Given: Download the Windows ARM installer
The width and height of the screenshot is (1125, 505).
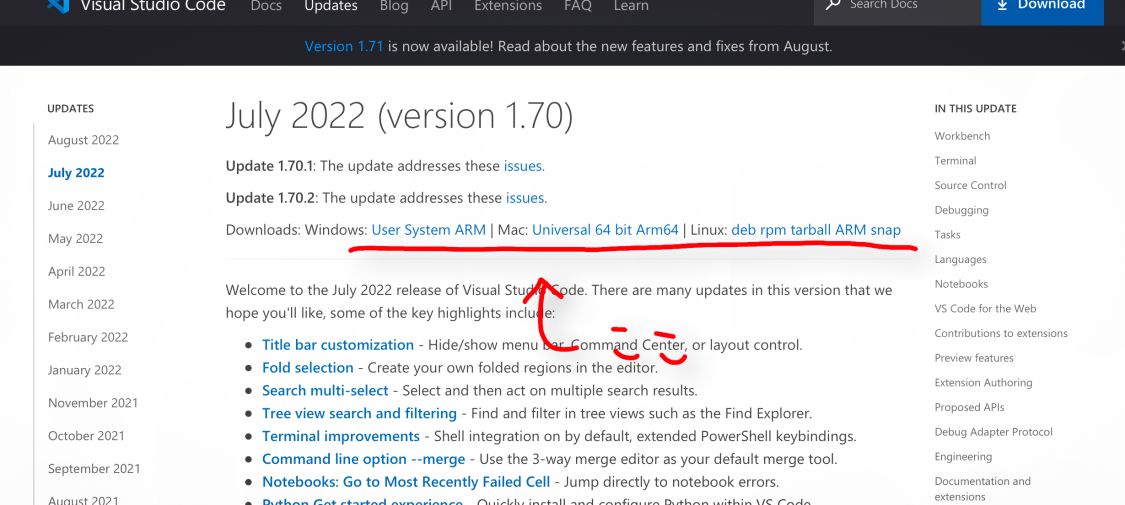Looking at the screenshot, I should coord(471,230).
